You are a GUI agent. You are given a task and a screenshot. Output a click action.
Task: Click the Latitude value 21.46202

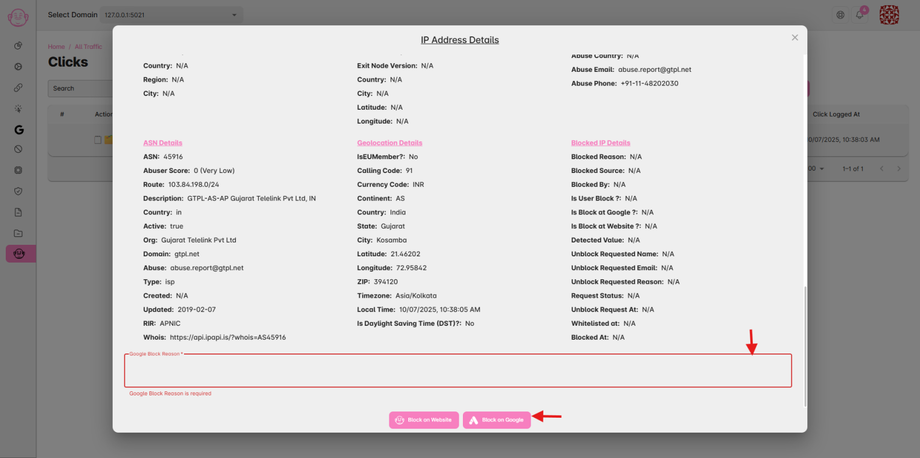[405, 254]
